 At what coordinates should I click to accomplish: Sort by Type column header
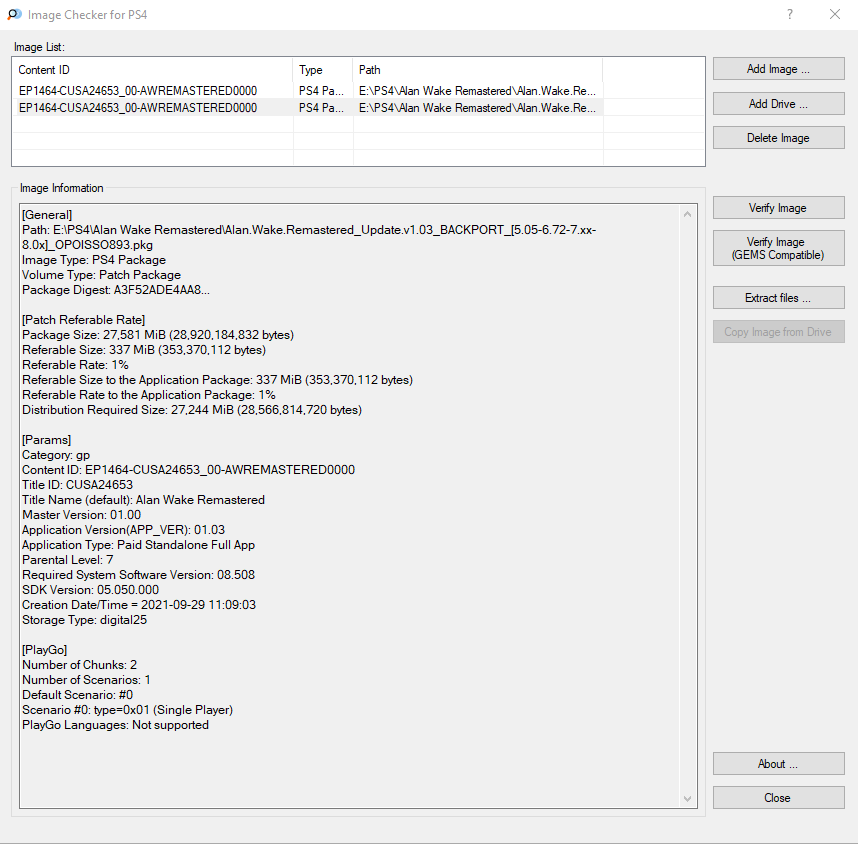(323, 70)
